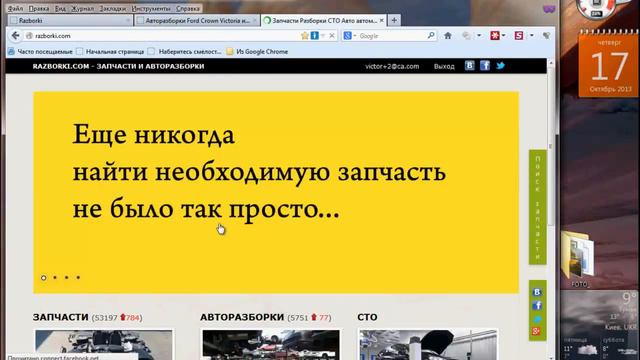
Task: Click the calendar gadget showing 17
Action: tap(609, 64)
